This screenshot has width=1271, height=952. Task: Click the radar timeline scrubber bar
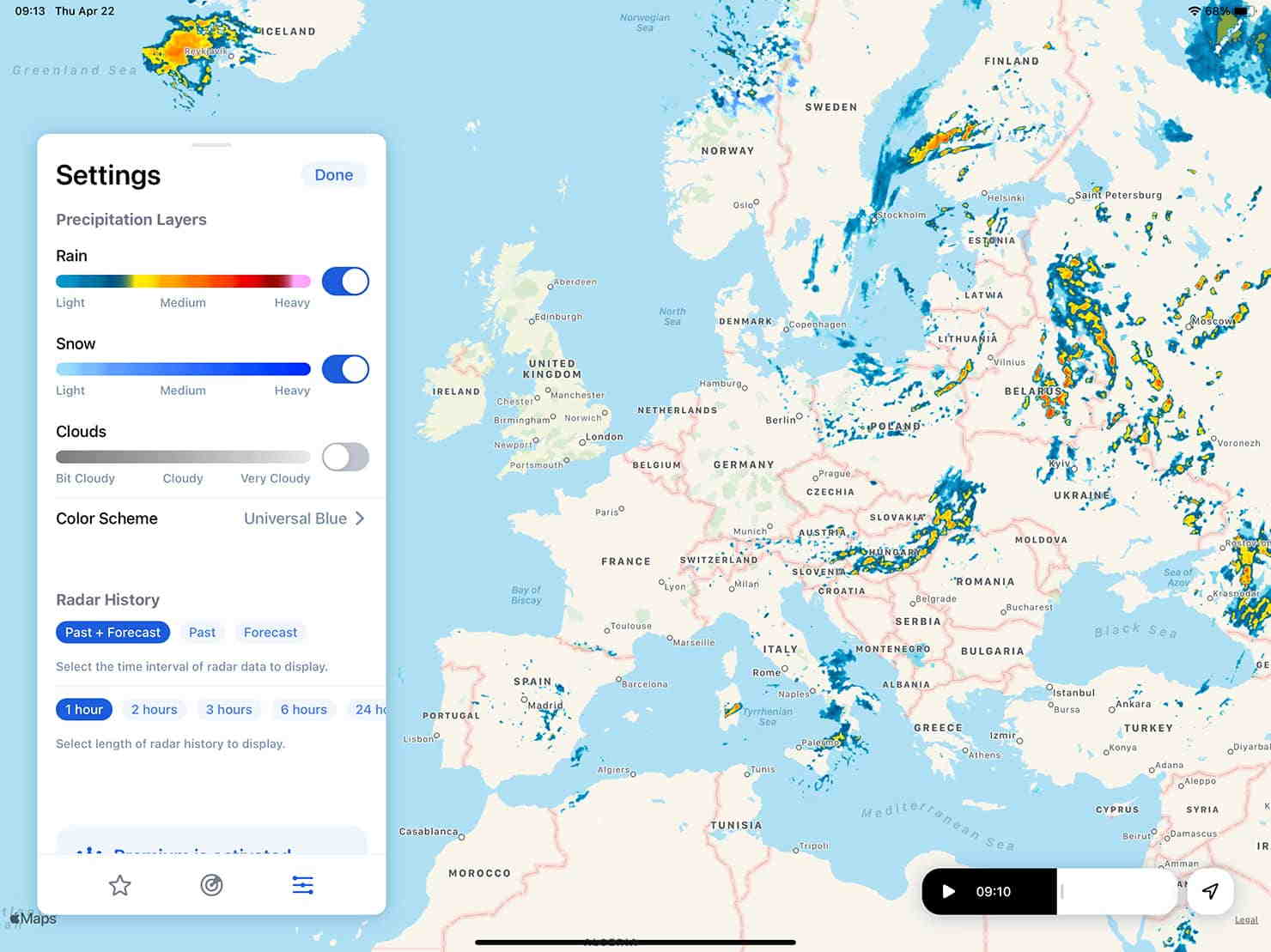pyautogui.click(x=1115, y=891)
